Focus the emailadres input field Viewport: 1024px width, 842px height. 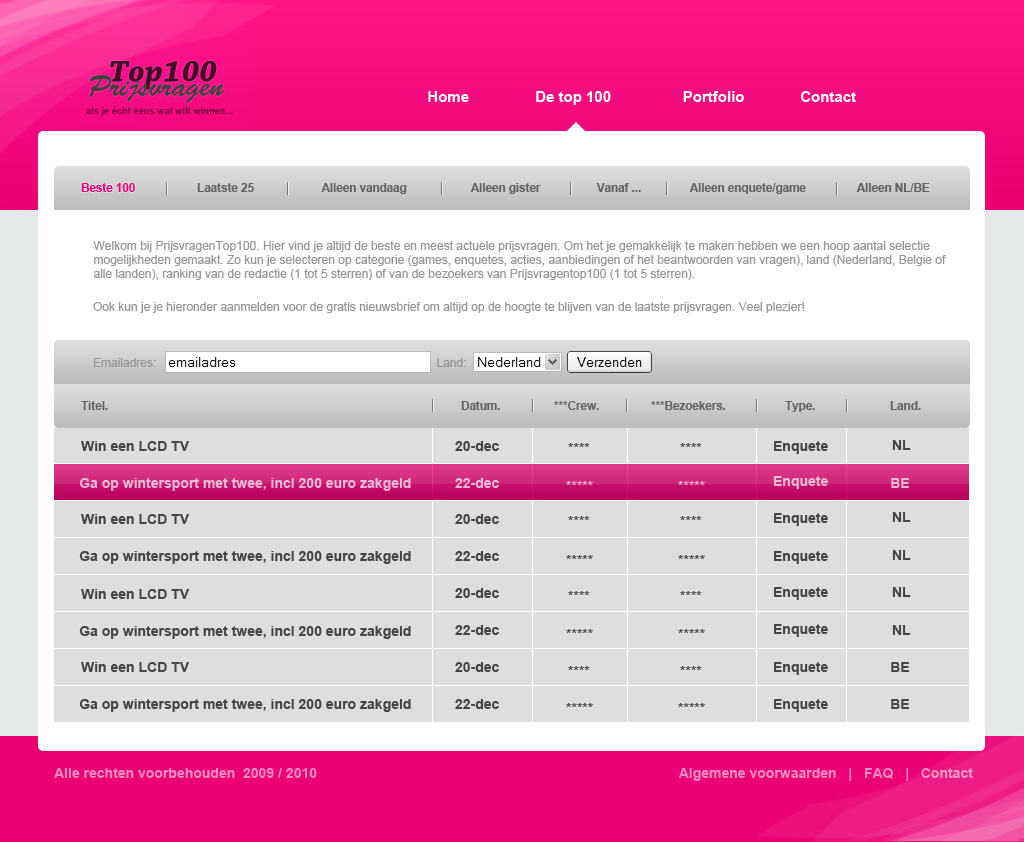click(298, 362)
